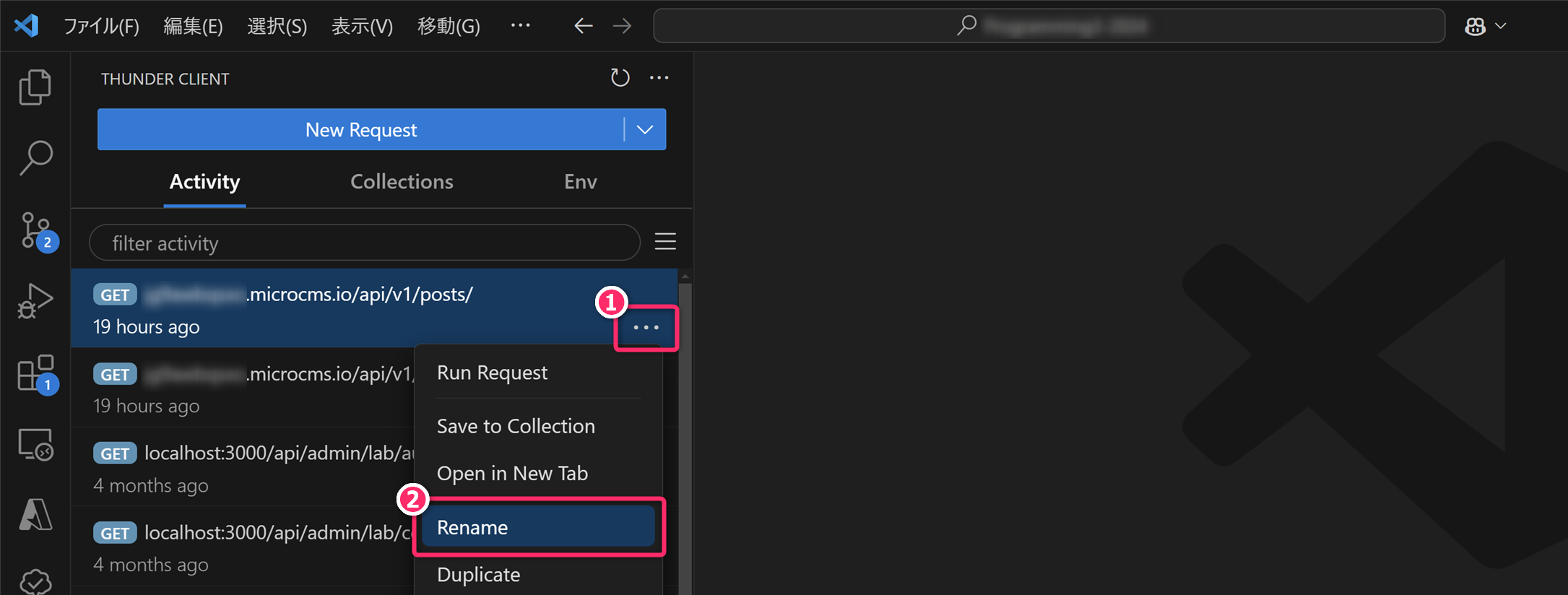This screenshot has height=595, width=1568.
Task: Click the New Request button
Action: point(360,130)
